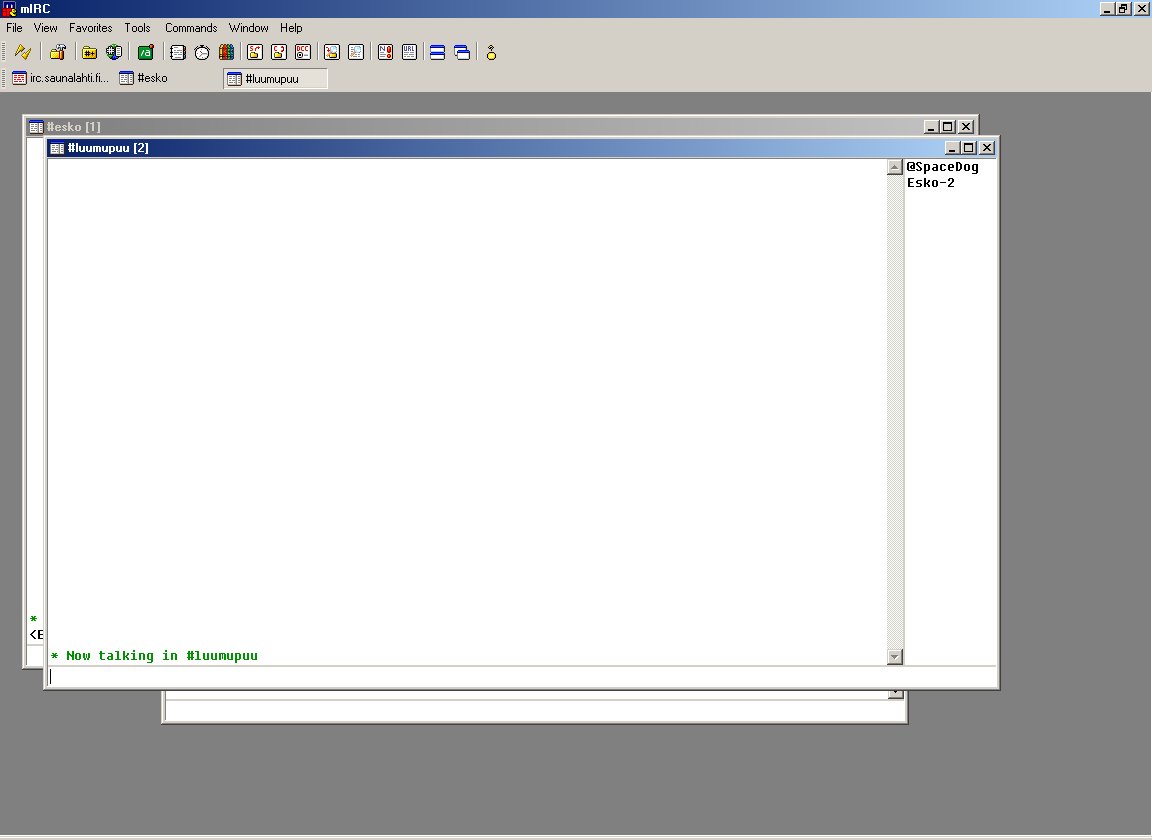Viewport: 1152px width, 840px height.
Task: Open the Scripts Editor /a icon
Action: [145, 52]
